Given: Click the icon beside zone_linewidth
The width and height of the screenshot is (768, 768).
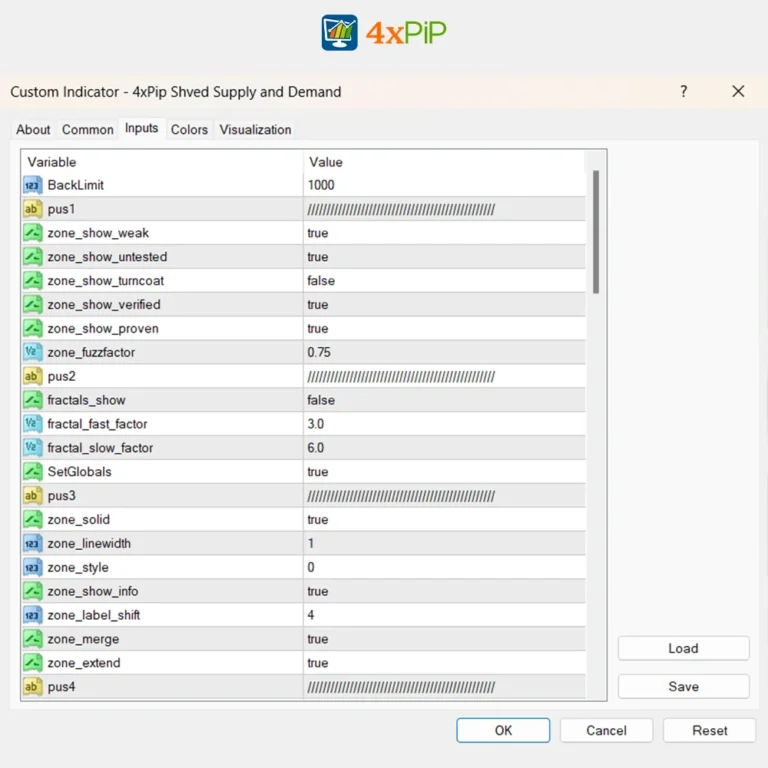Looking at the screenshot, I should pyautogui.click(x=33, y=543).
